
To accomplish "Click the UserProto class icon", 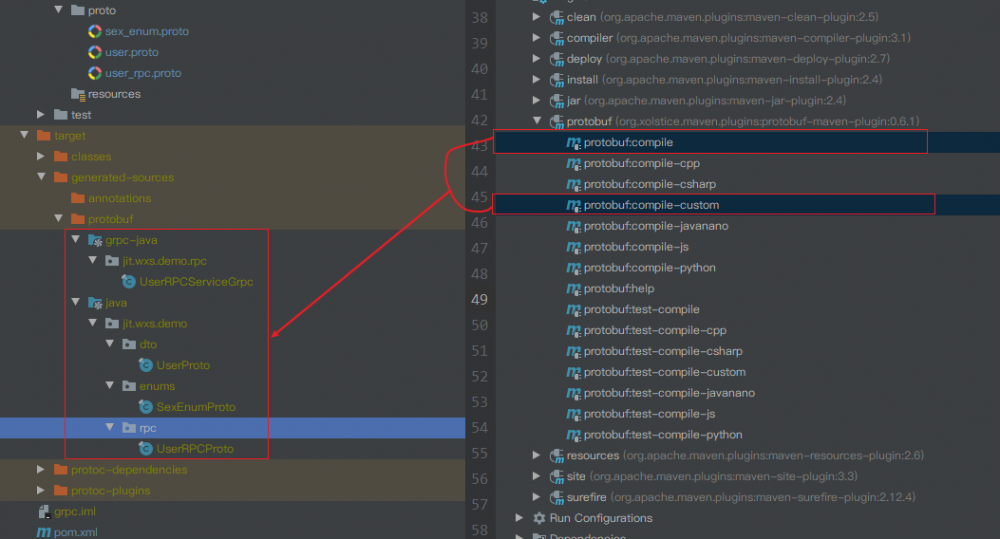I will (x=146, y=365).
